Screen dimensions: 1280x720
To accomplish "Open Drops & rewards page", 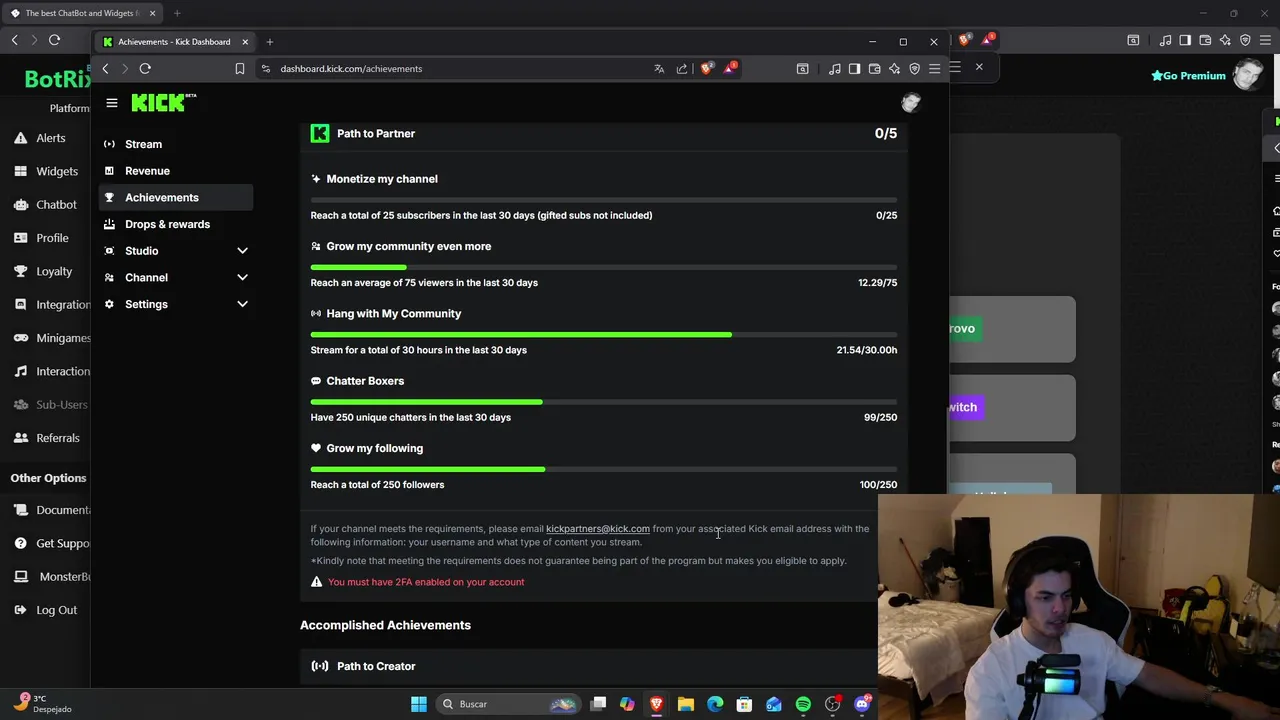I will [167, 224].
